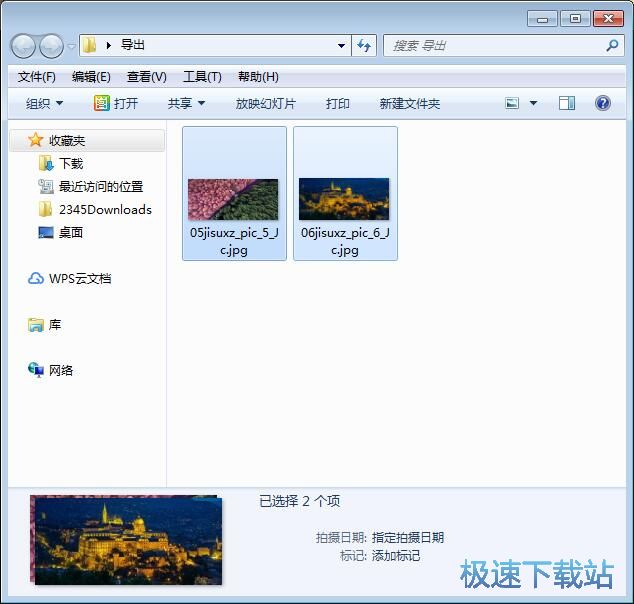This screenshot has width=634, height=604.
Task: Open WPS云文档 in the sidebar
Action: point(80,279)
